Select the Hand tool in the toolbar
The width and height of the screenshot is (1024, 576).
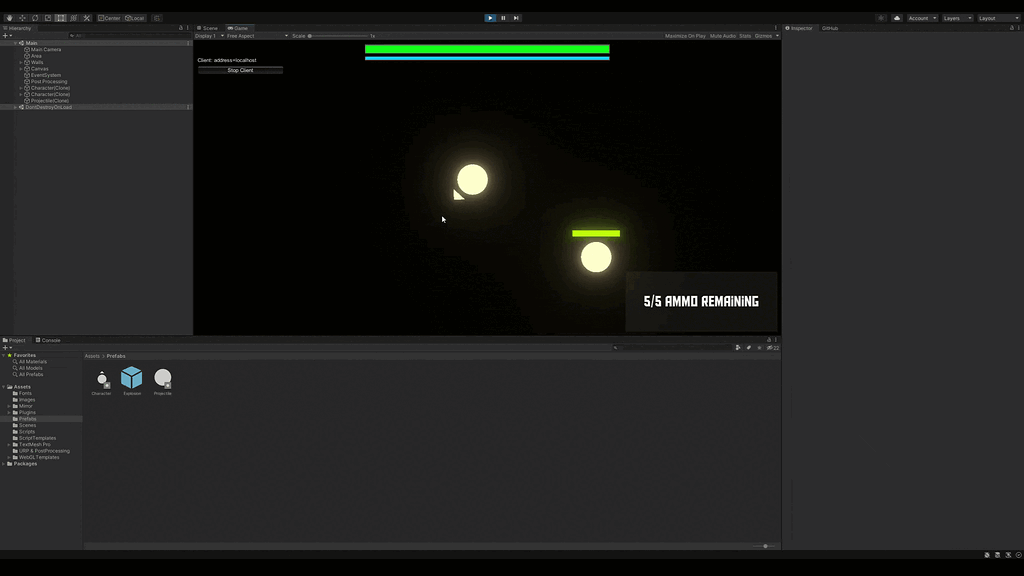pos(10,18)
